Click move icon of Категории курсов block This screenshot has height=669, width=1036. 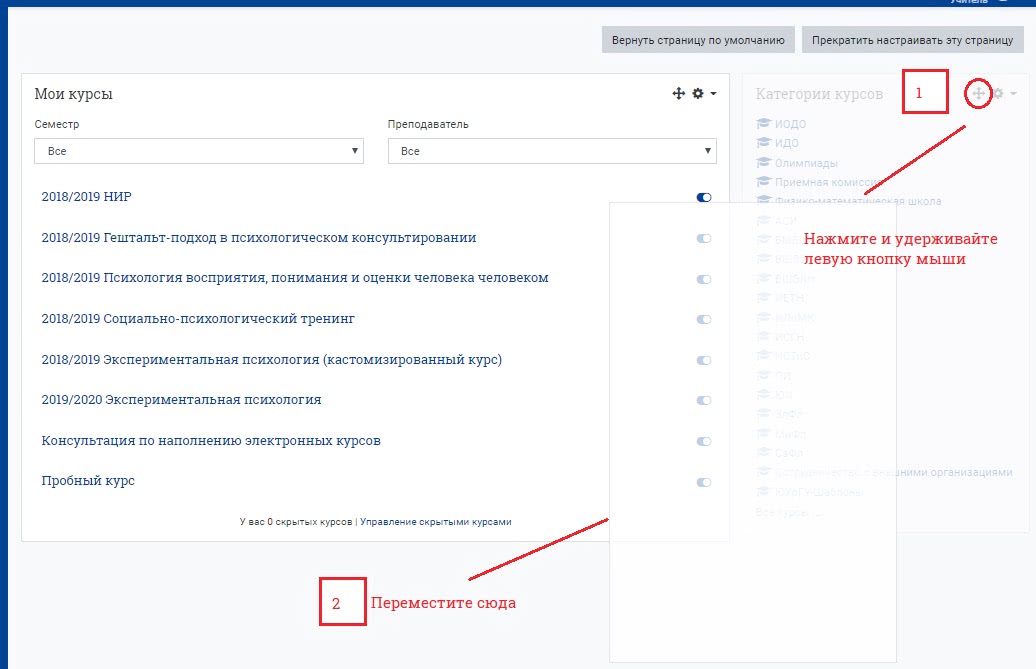coord(979,93)
